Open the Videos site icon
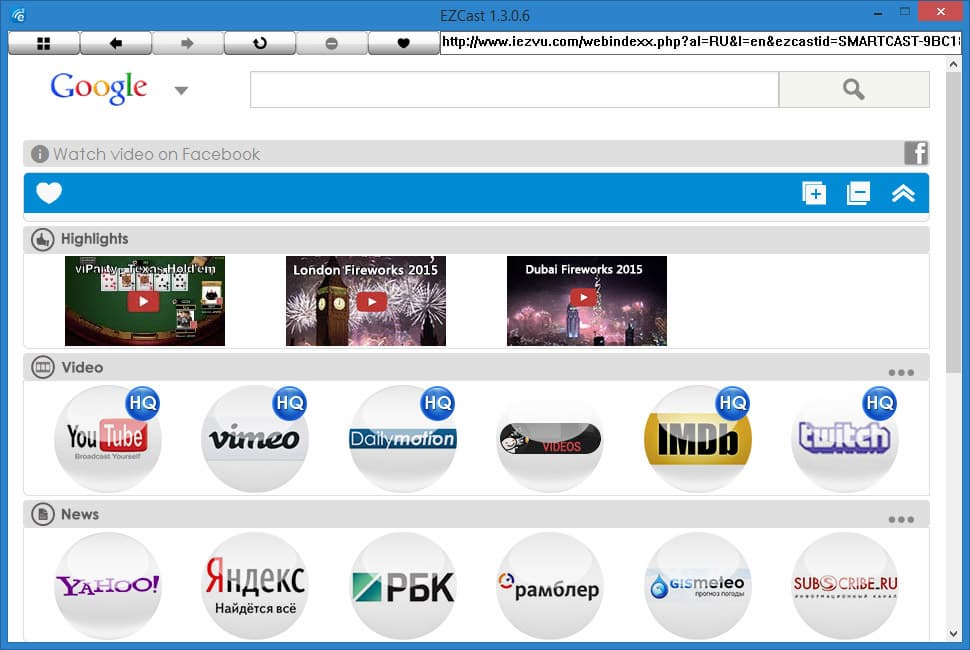970x650 pixels. coord(550,438)
